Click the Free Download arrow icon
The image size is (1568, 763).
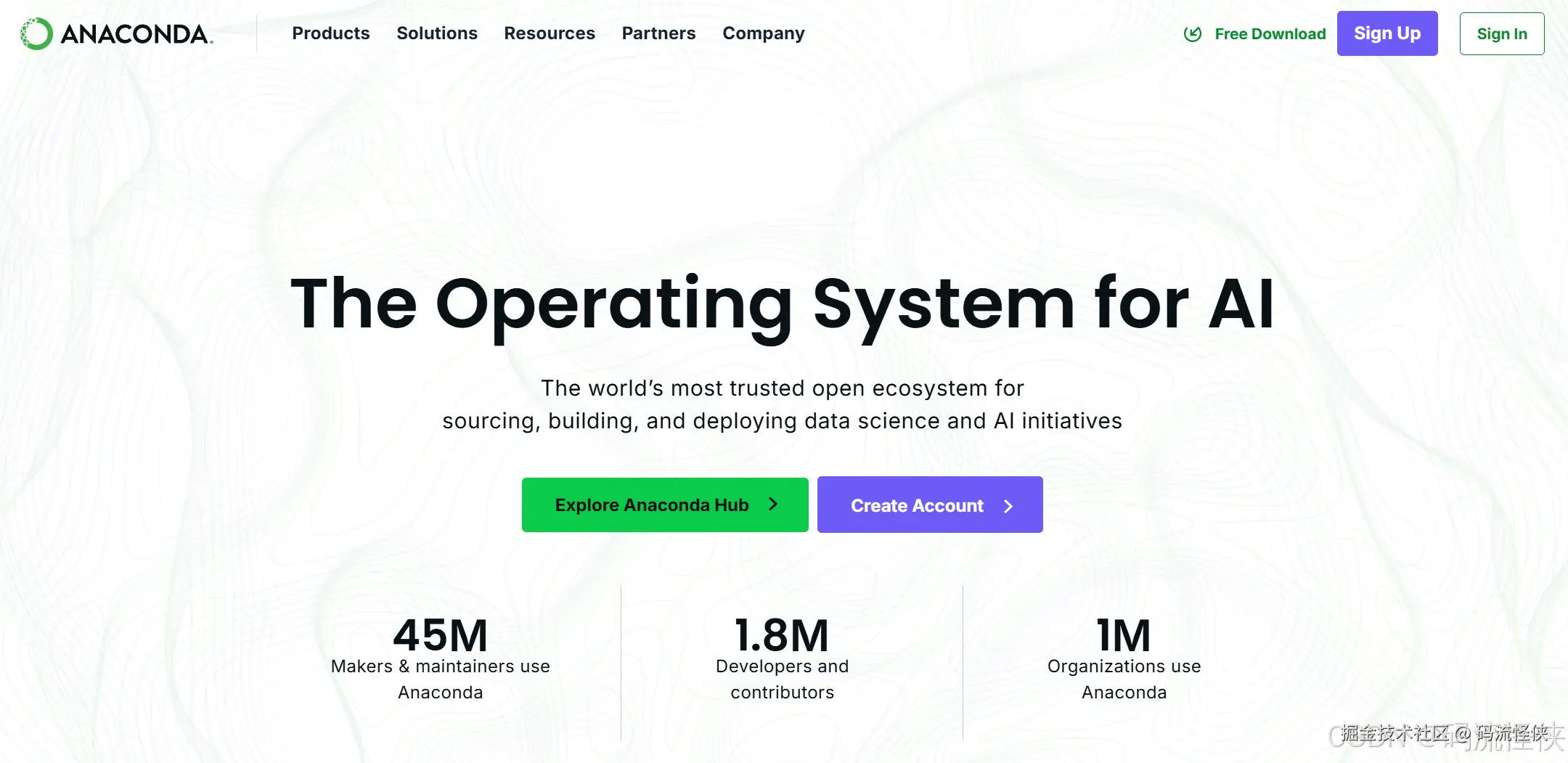click(1193, 34)
